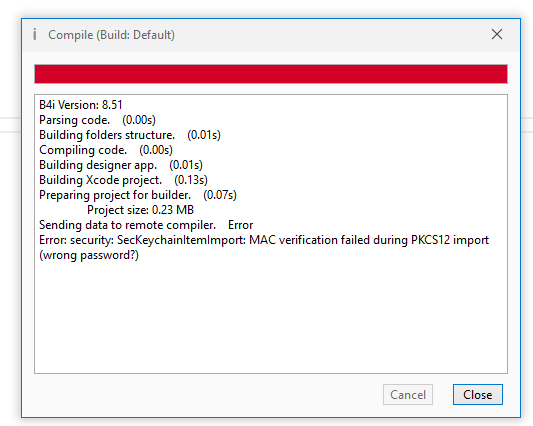
Task: Close the Compile dialog with X
Action: tap(497, 34)
